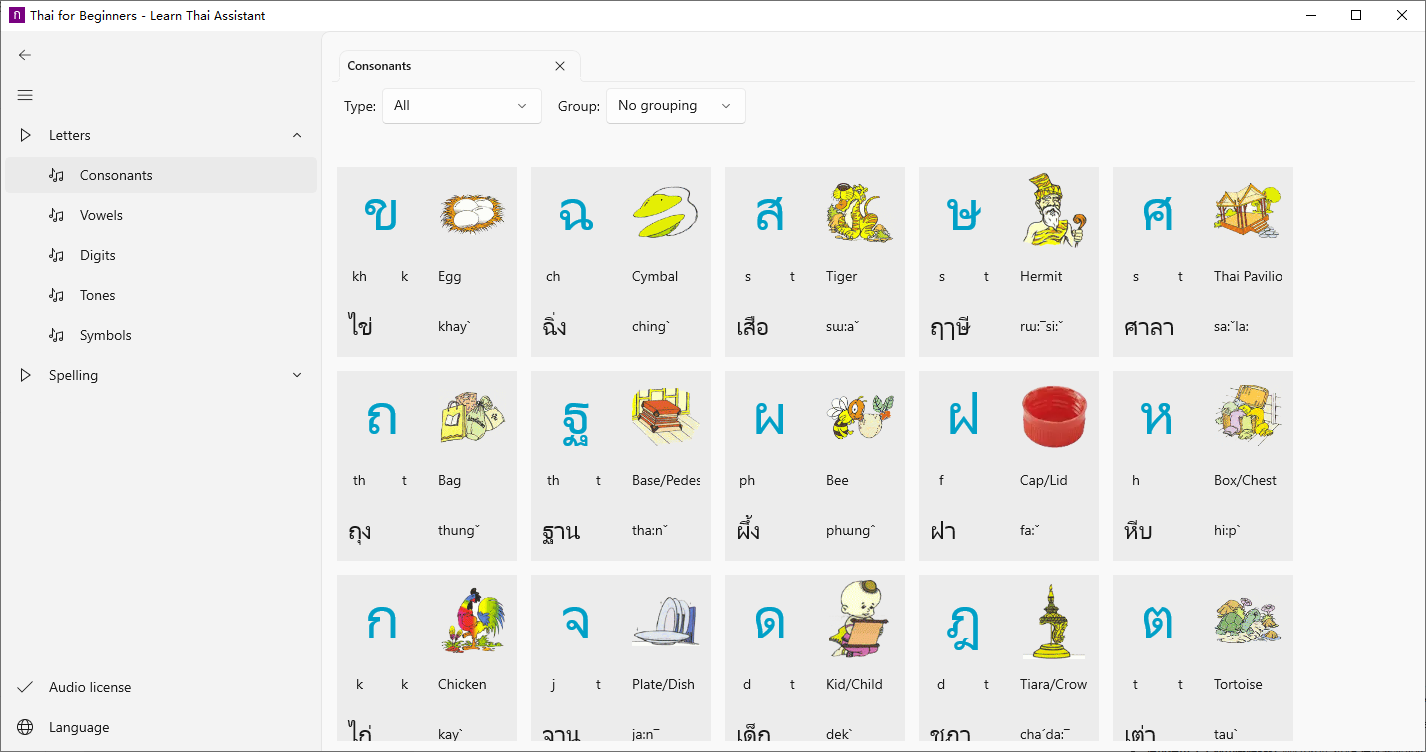This screenshot has height=752, width=1426.
Task: Click the Thai word ถุง on Bag card
Action: [x=360, y=531]
